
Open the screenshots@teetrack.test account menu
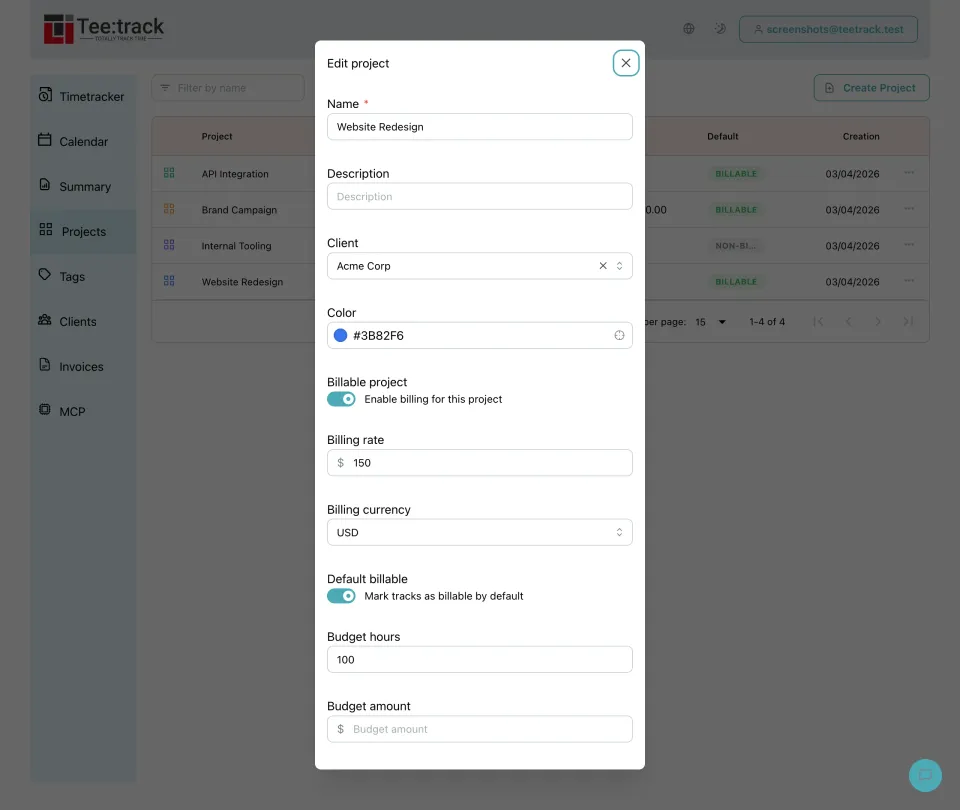[x=828, y=29]
